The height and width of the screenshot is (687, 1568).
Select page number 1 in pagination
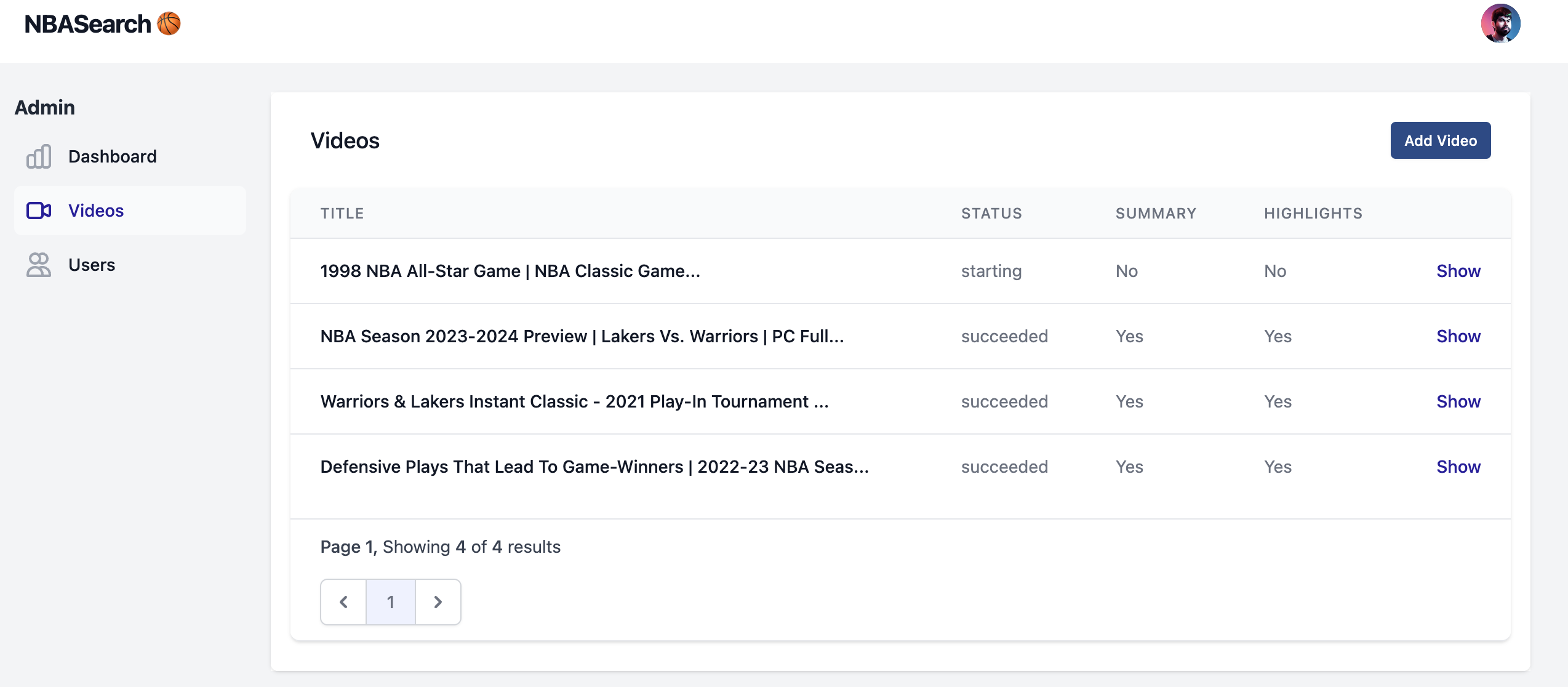pyautogui.click(x=391, y=602)
